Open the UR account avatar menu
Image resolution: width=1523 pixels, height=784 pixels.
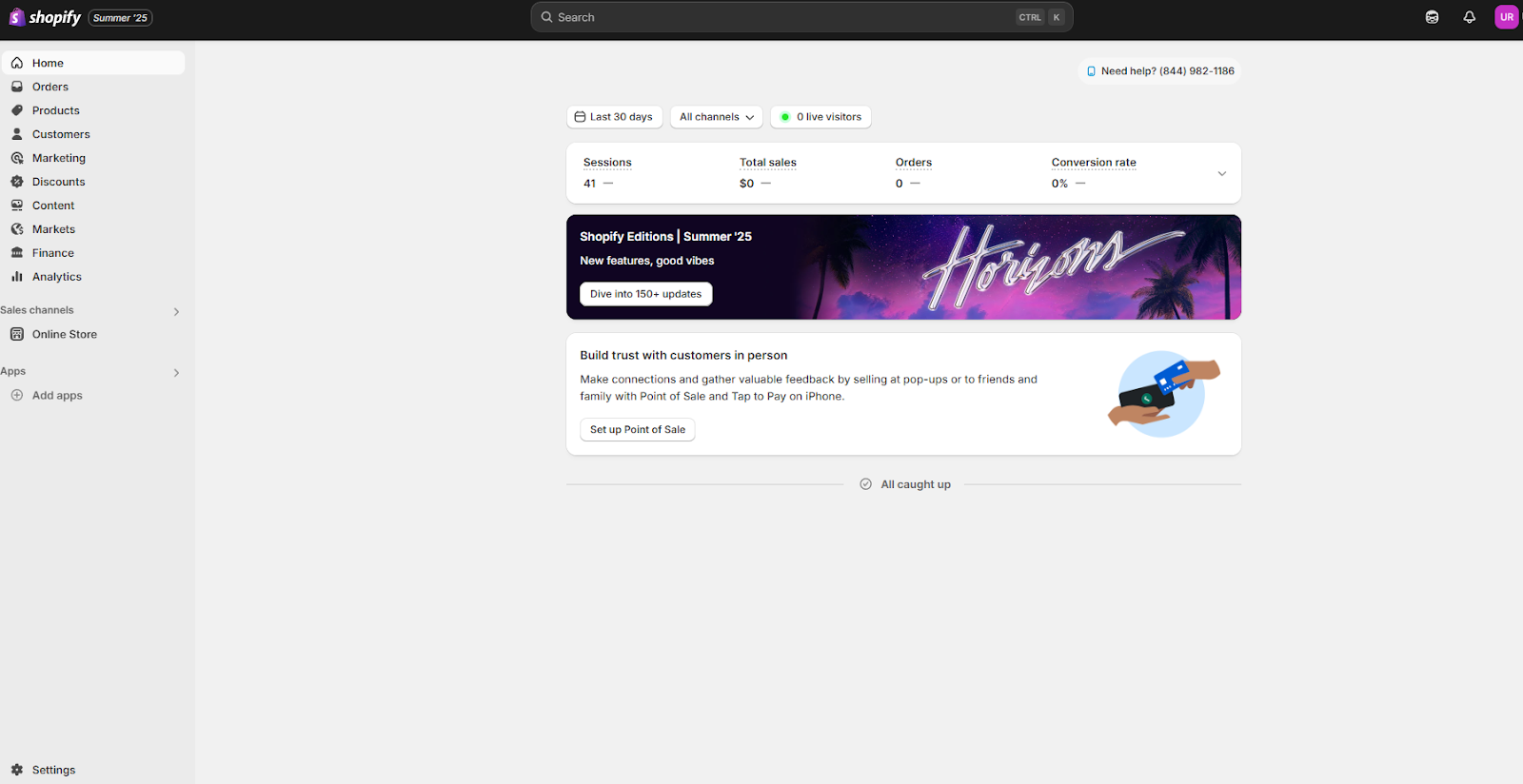point(1507,17)
